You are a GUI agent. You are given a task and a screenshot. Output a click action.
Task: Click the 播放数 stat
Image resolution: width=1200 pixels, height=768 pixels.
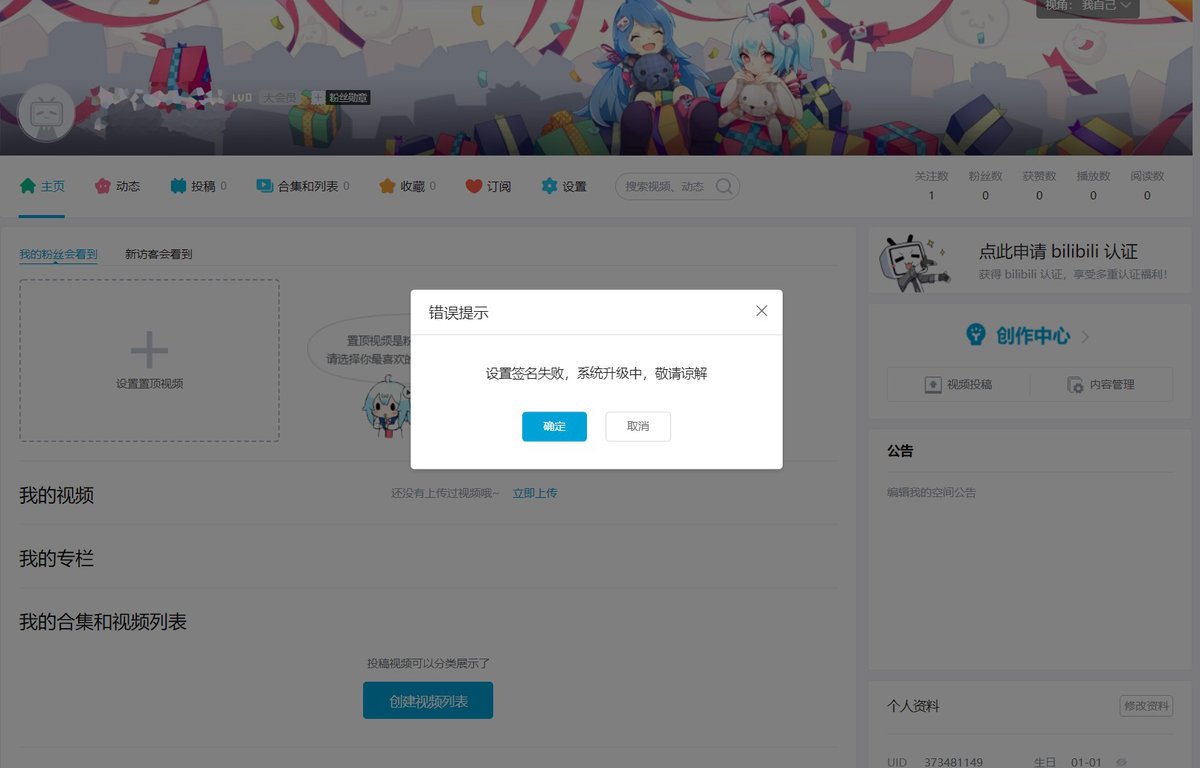pos(1093,186)
